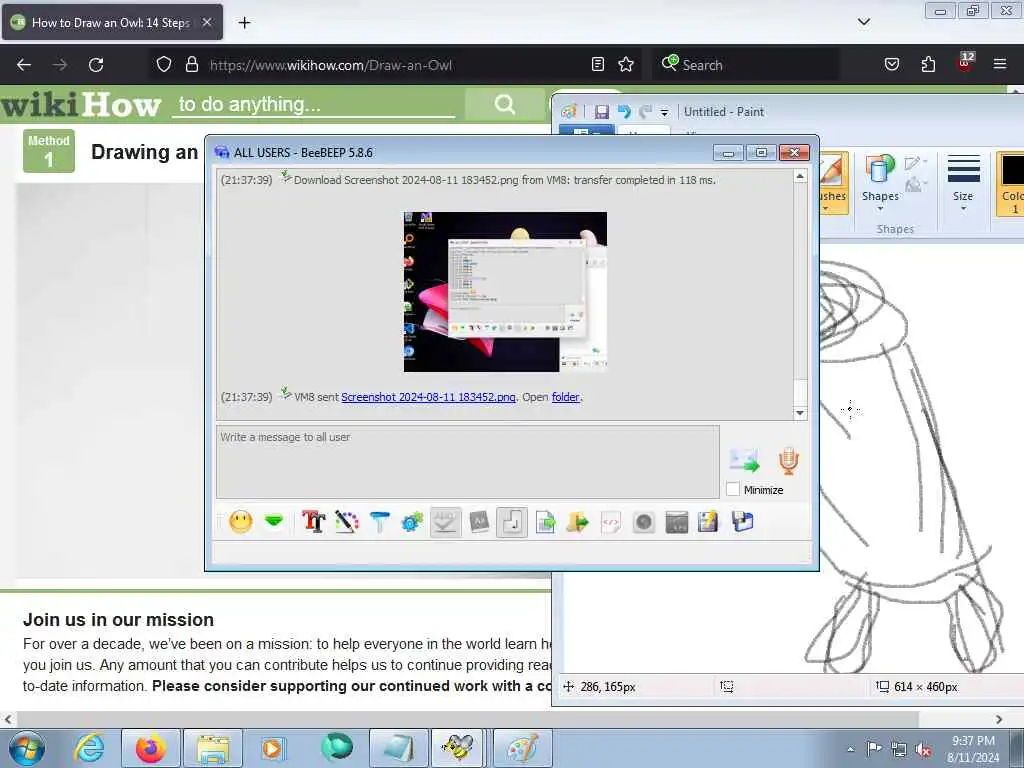
Task: Select Color 1 swatch in Paint
Action: (x=1011, y=184)
